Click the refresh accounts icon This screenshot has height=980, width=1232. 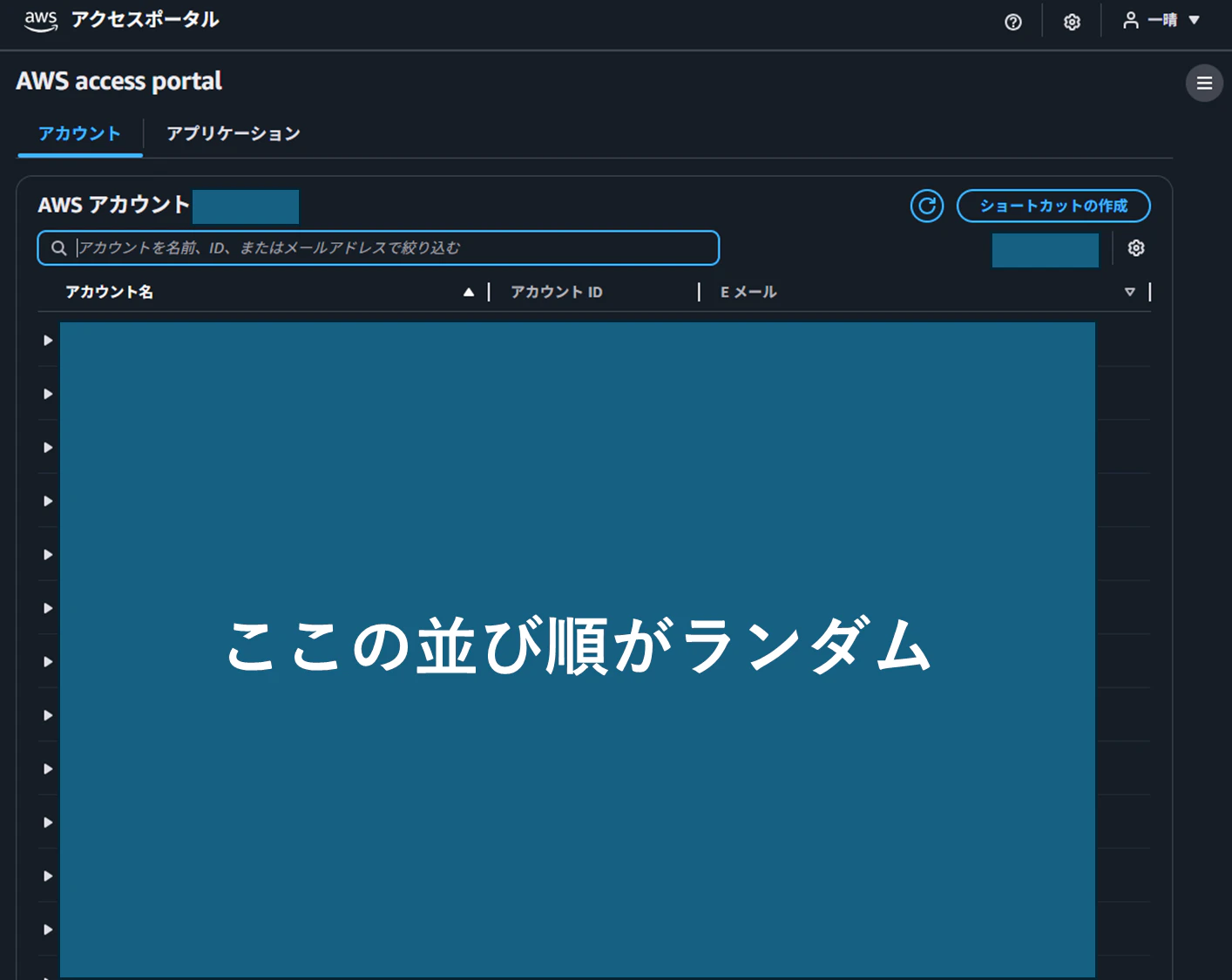point(927,206)
